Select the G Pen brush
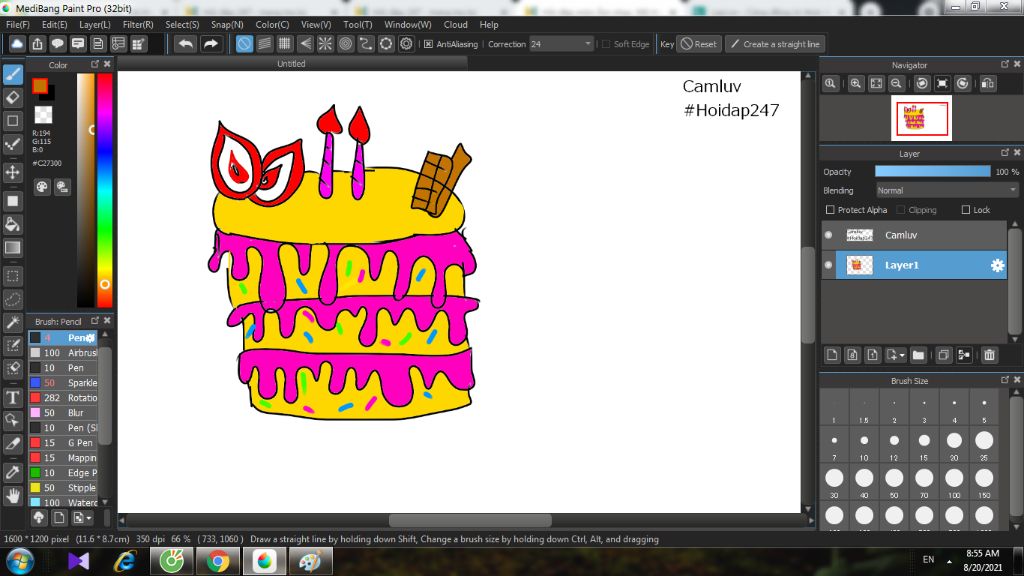Image resolution: width=1024 pixels, height=576 pixels. click(63, 443)
